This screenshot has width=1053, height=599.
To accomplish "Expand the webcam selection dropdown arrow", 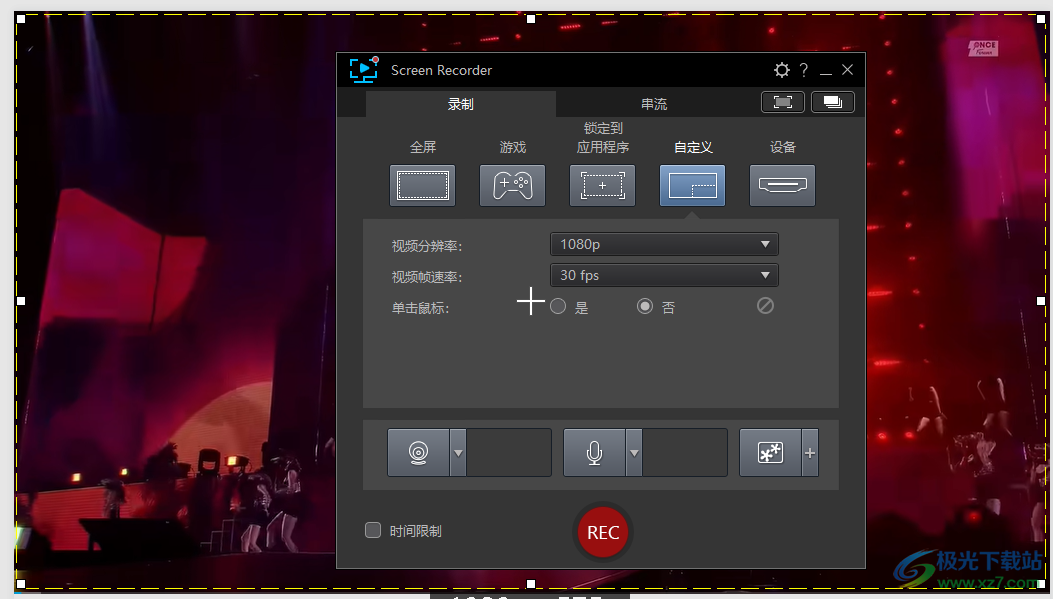I will click(x=458, y=452).
